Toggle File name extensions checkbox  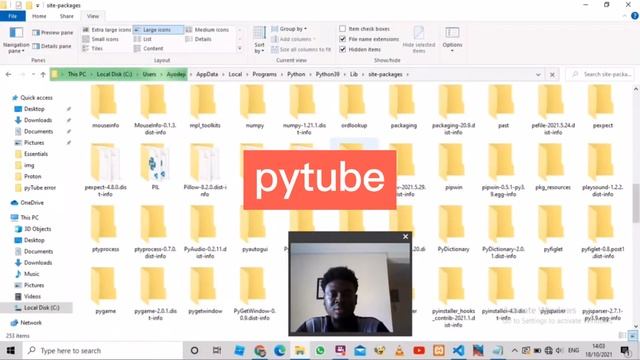[342, 39]
